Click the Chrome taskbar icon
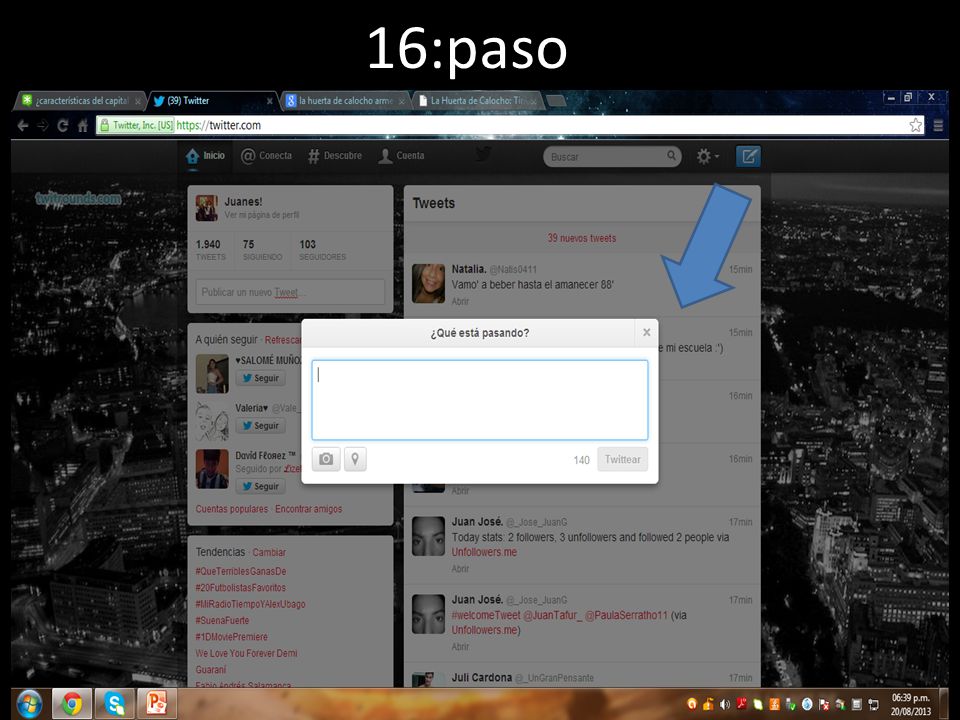The height and width of the screenshot is (720, 960). (72, 704)
